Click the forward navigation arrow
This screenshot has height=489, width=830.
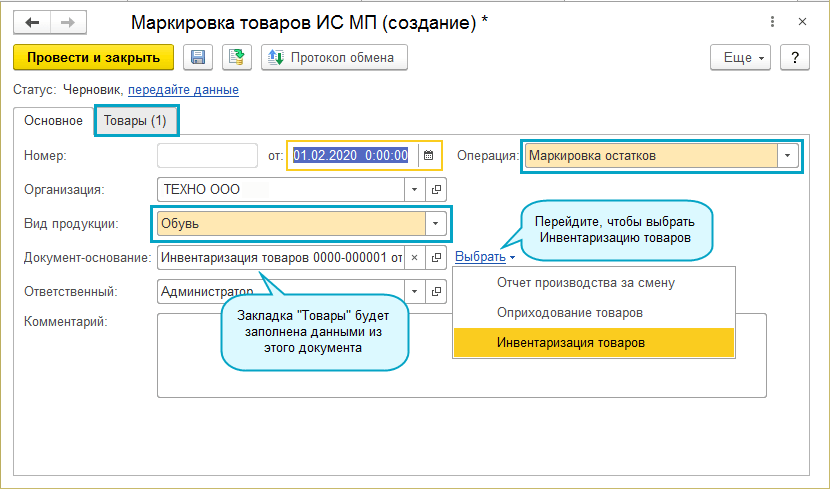coord(68,21)
